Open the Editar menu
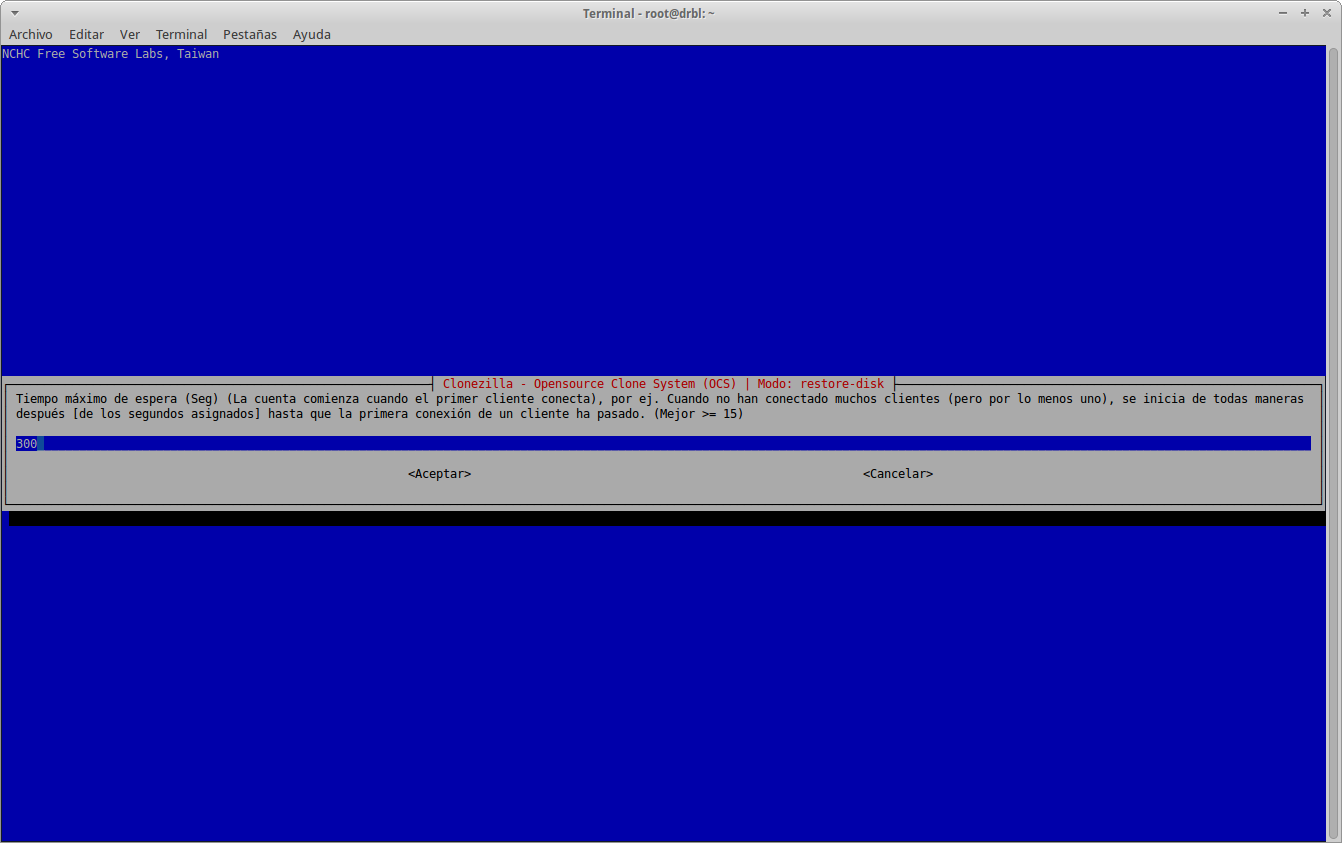 pos(87,34)
